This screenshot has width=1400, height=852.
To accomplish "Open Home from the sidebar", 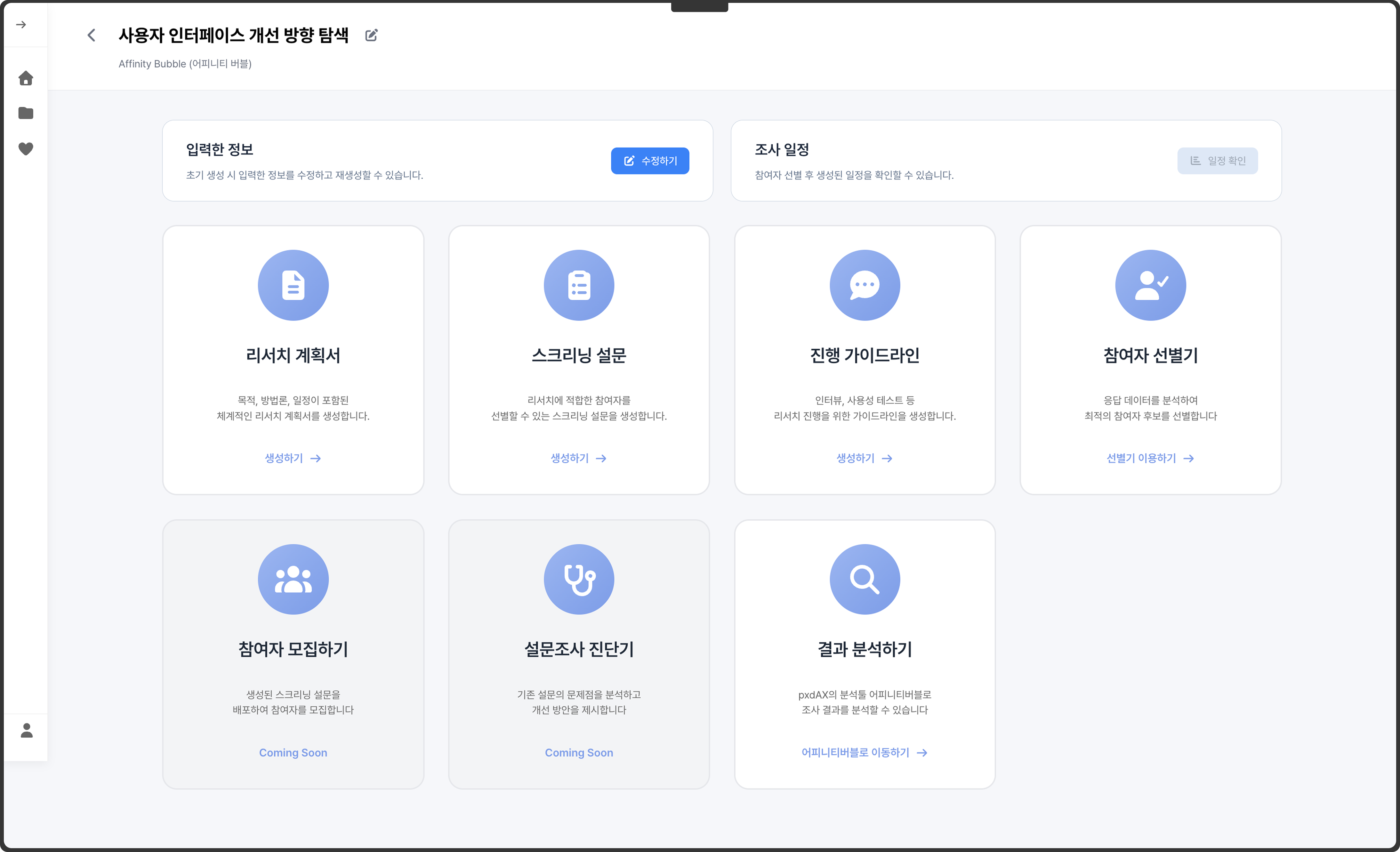I will coord(26,78).
